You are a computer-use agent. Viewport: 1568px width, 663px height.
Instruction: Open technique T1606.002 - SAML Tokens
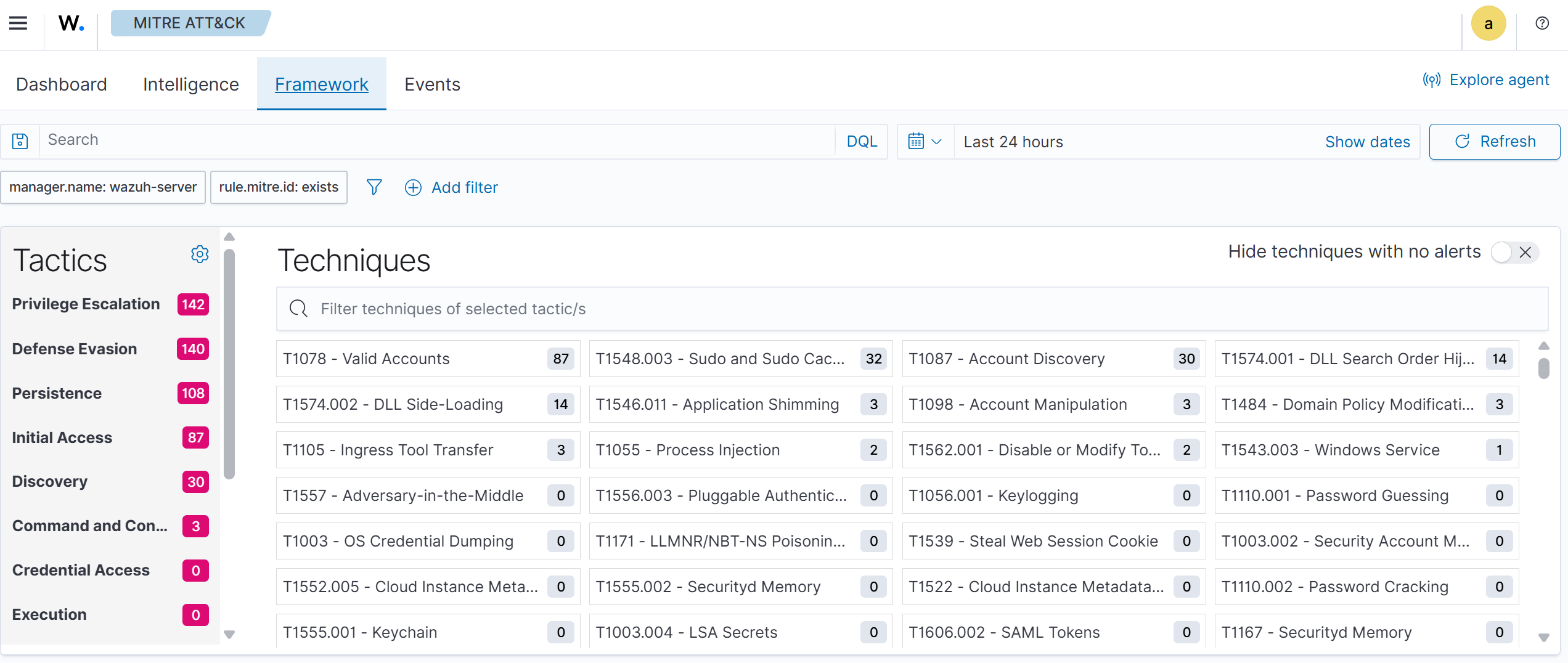1054,631
